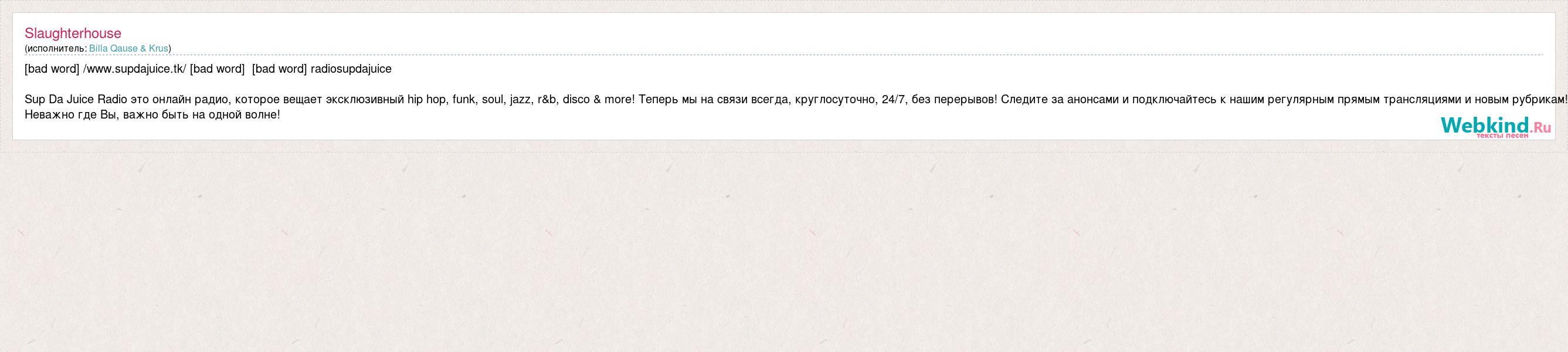This screenshot has height=352, width=1568.
Task: Open the Slaughterhouse song title link
Action: [x=73, y=33]
